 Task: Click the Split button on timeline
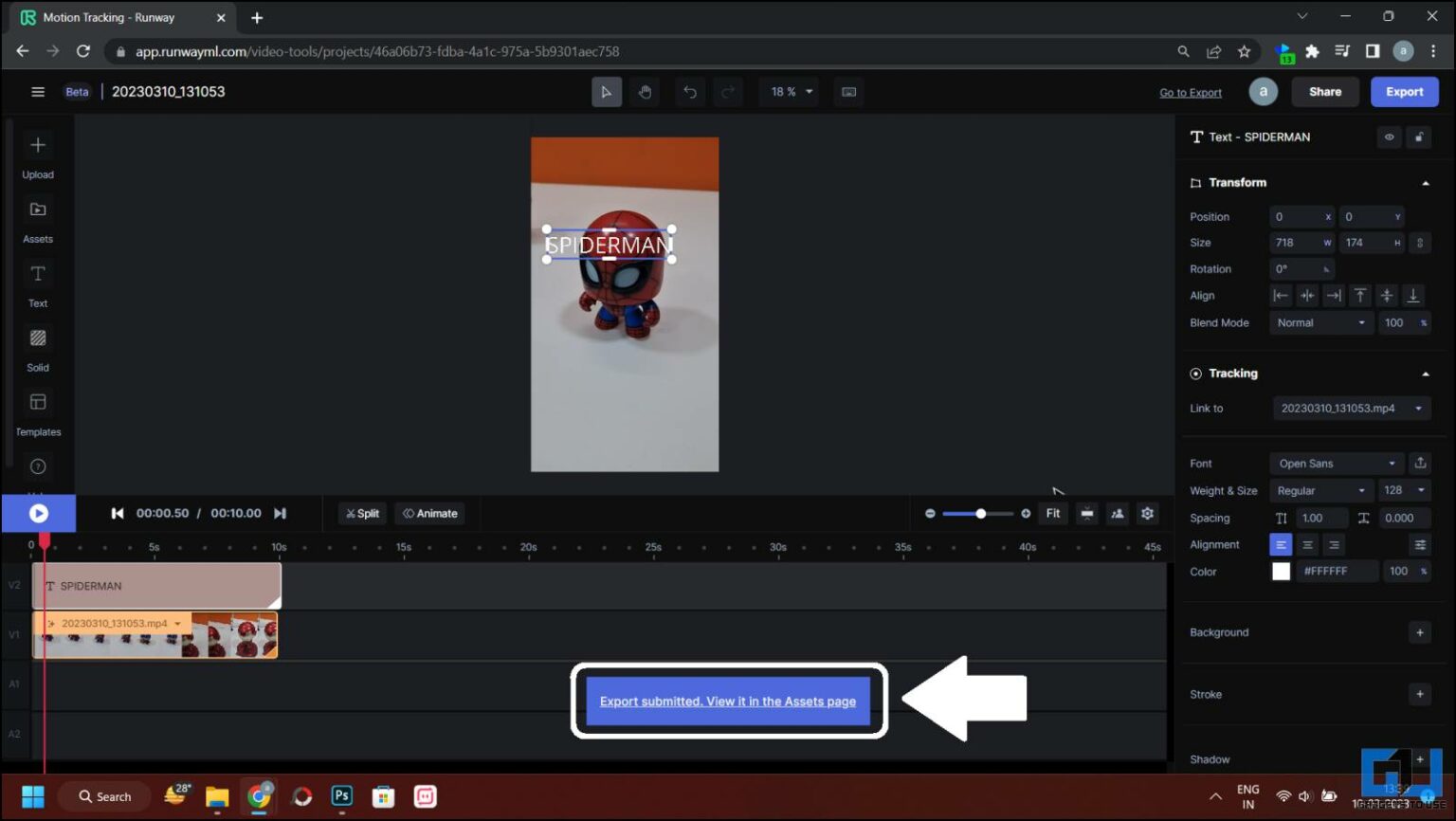coord(362,513)
